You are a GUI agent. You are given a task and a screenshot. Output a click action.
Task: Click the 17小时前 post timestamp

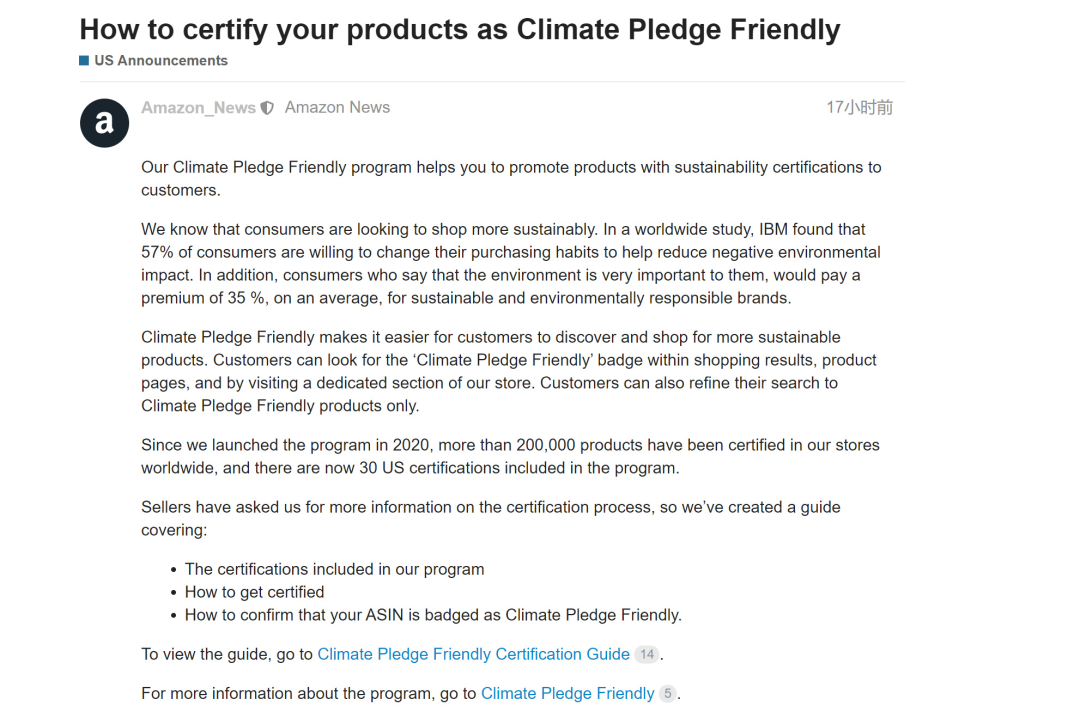pos(860,107)
